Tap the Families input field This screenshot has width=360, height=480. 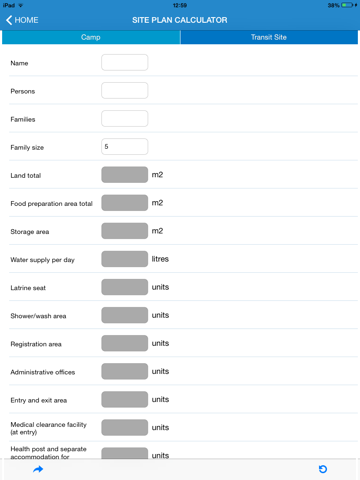[125, 119]
